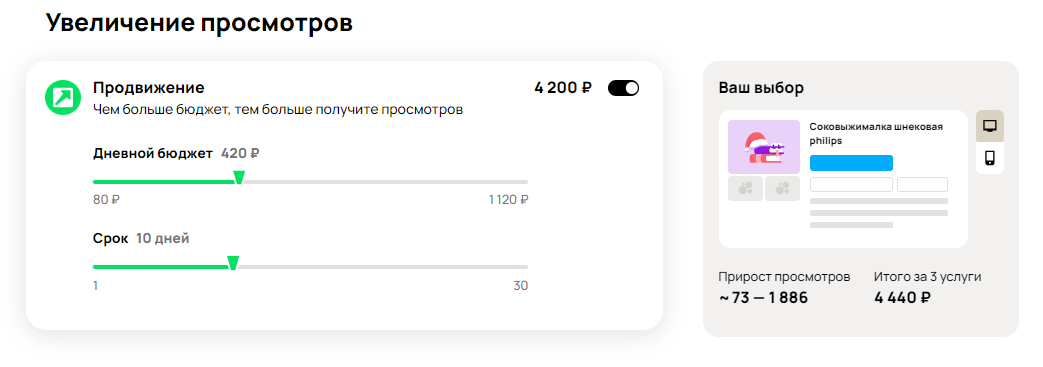
Task: Click first small placeholder thumbnail in preview
Action: pos(745,189)
